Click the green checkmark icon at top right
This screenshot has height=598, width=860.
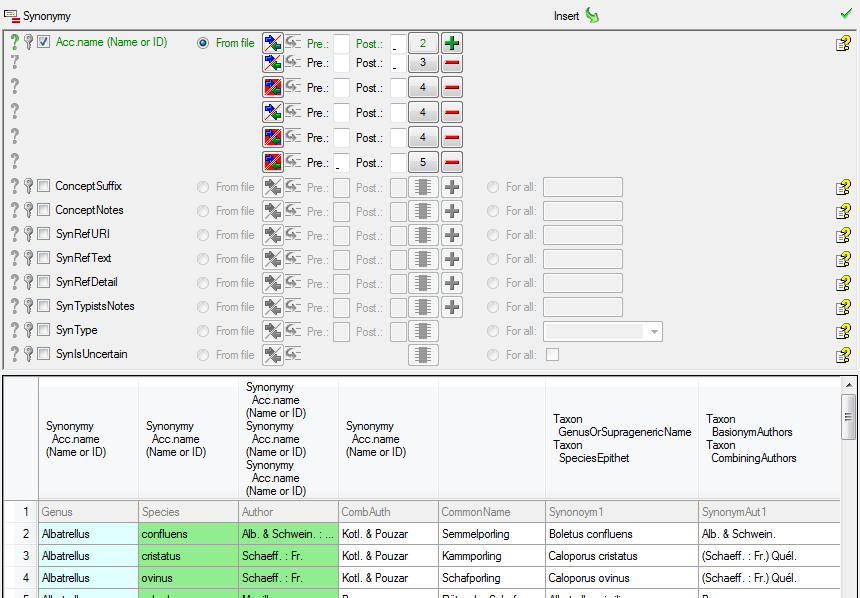(846, 15)
